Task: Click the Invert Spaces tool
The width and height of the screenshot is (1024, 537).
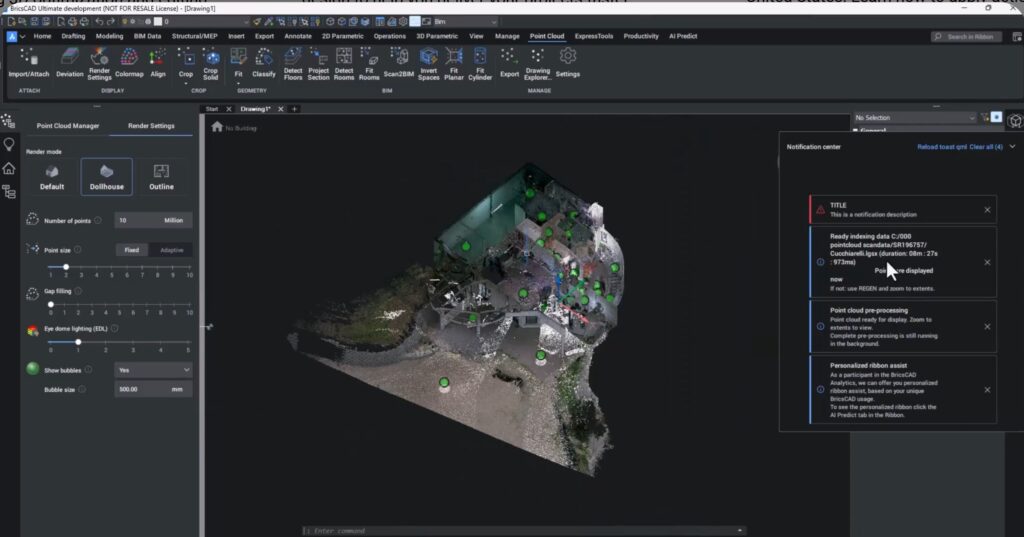Action: (428, 63)
